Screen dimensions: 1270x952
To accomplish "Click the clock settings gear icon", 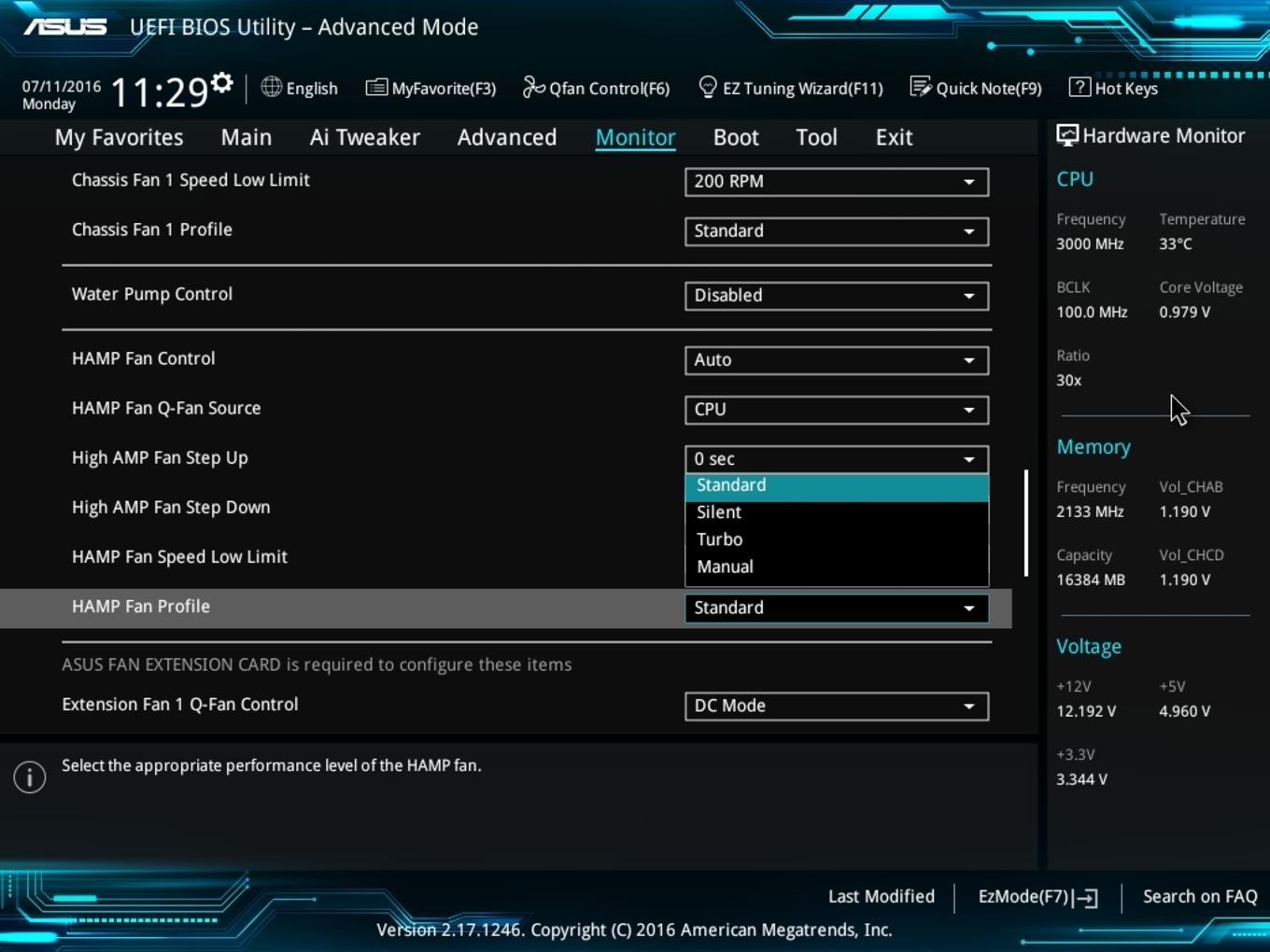I will tap(221, 82).
